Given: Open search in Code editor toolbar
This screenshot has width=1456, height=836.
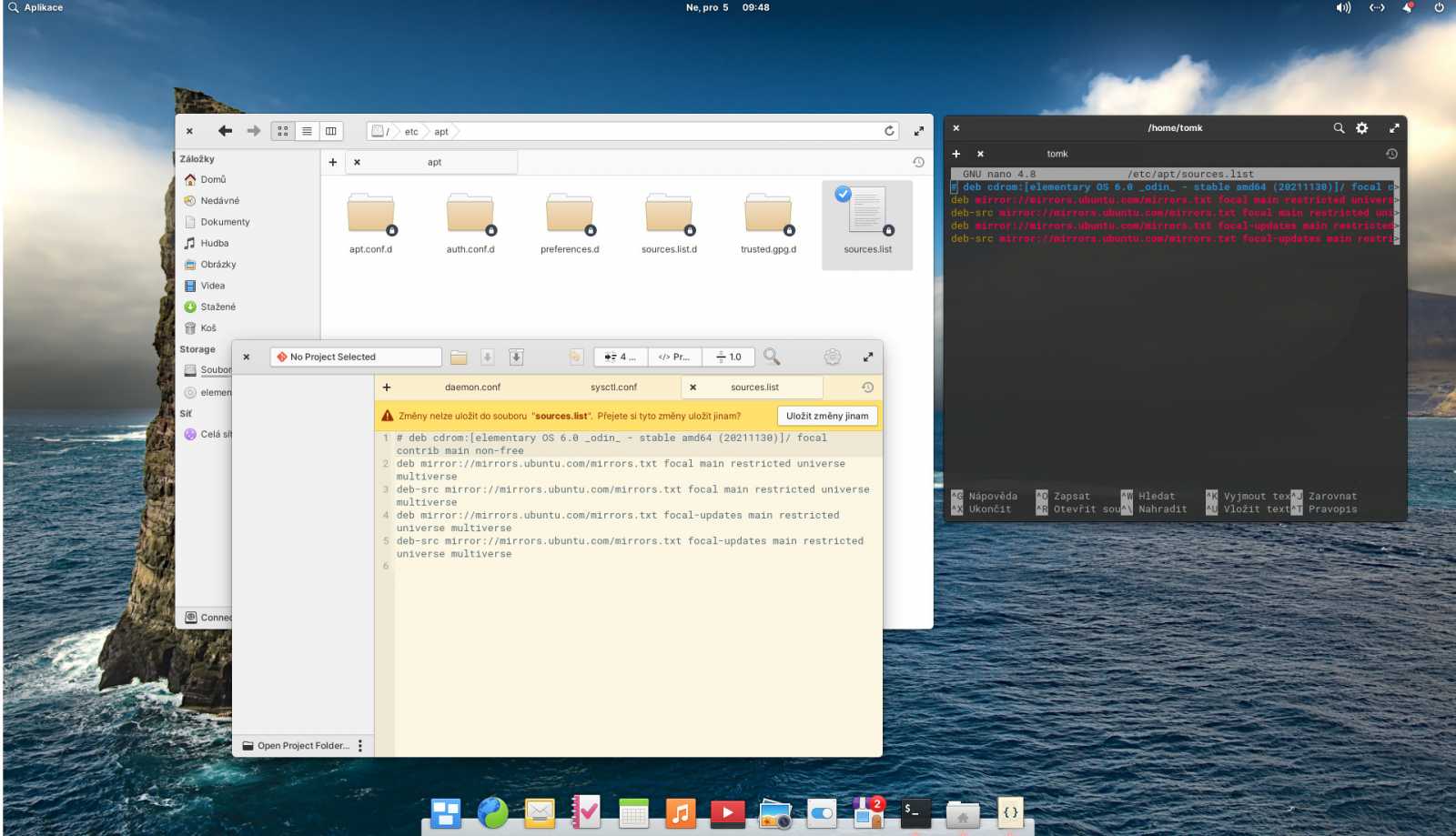Looking at the screenshot, I should pos(772,357).
